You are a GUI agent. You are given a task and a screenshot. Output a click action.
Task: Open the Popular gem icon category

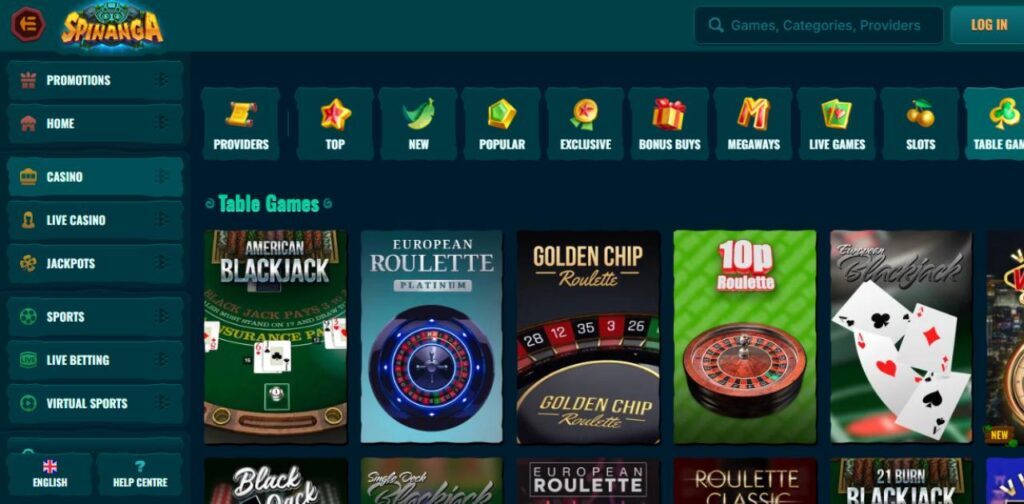point(502,124)
